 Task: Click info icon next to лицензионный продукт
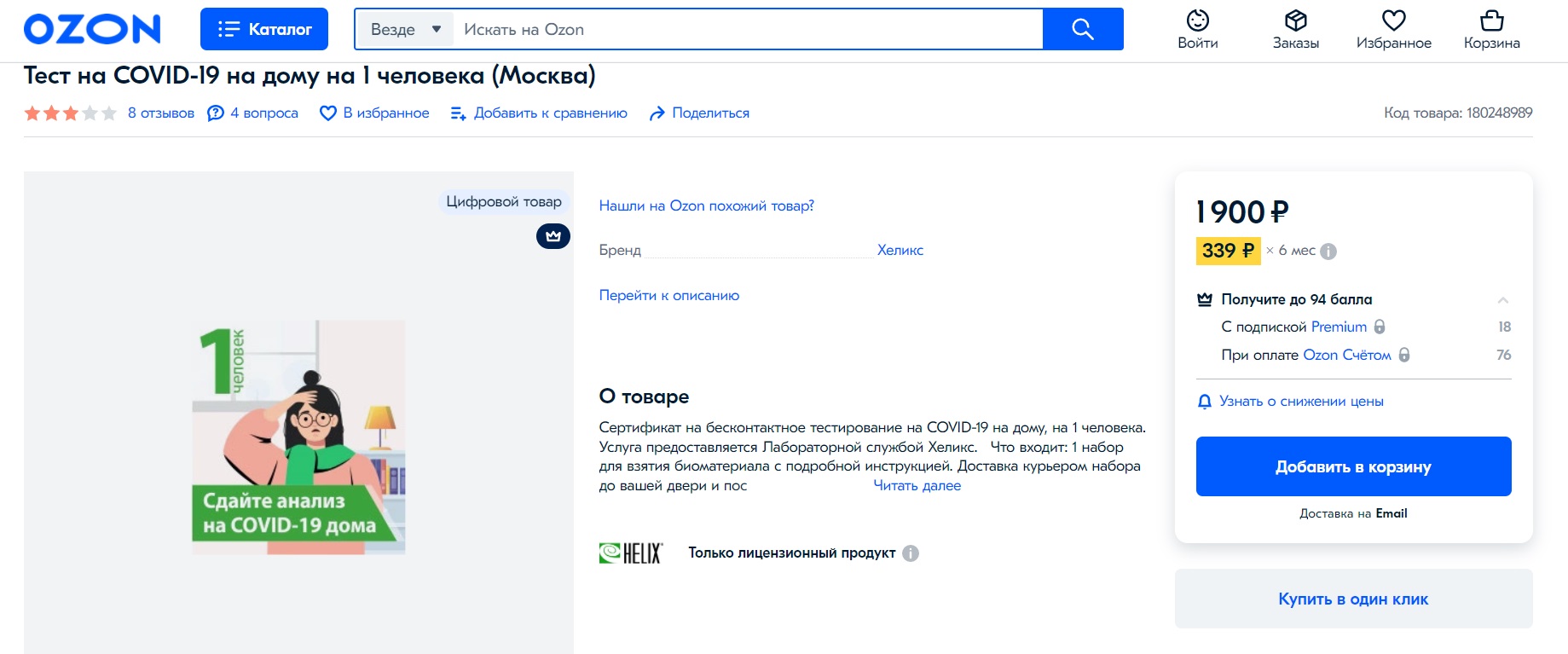click(x=911, y=553)
